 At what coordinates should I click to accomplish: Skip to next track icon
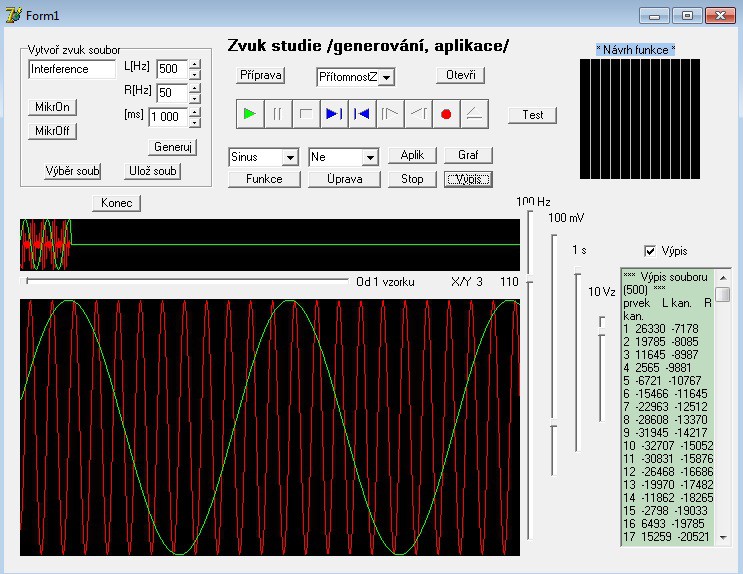click(334, 114)
